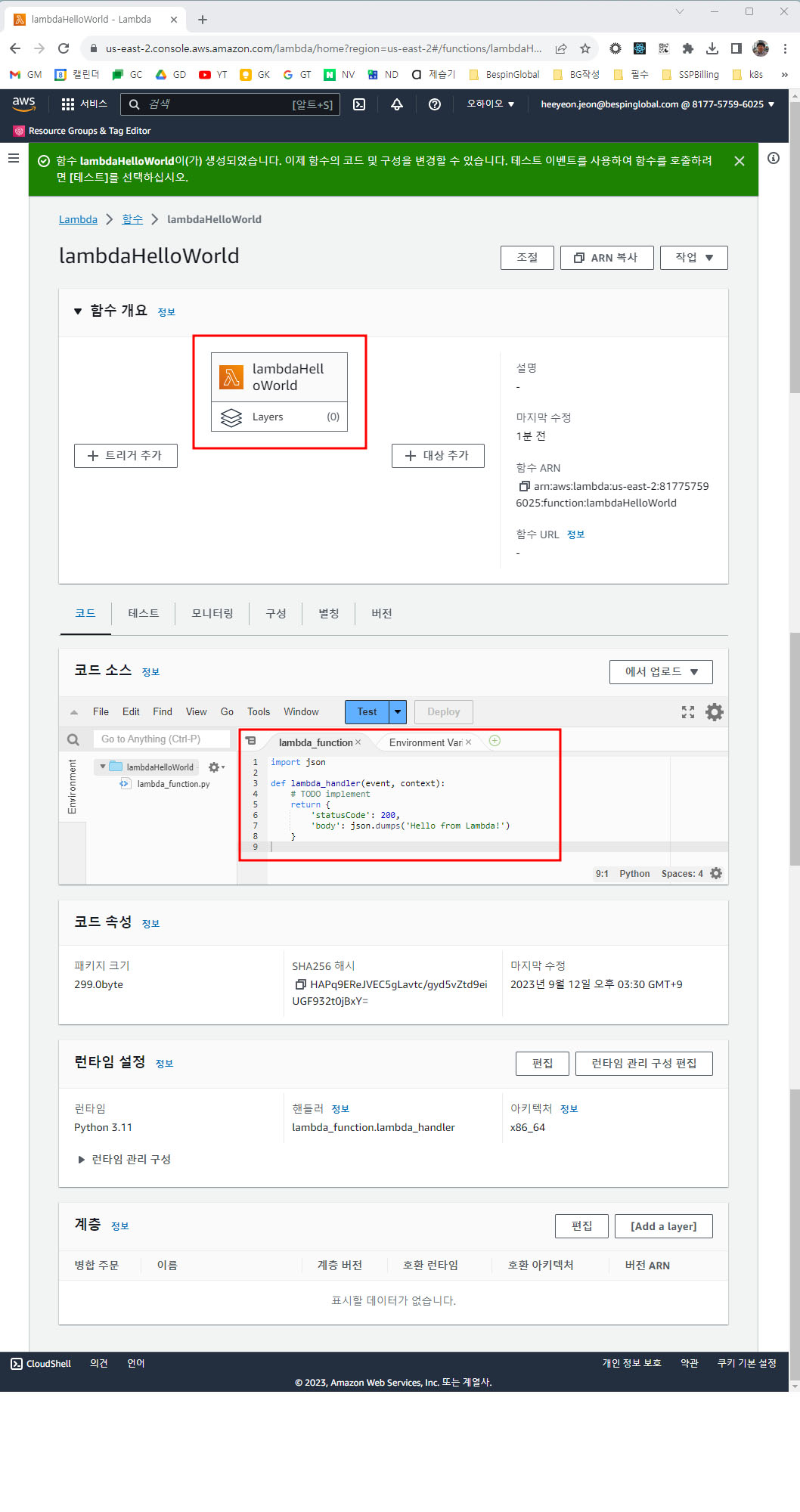
Task: Launch the CloudShell icon in top navbar
Action: coord(359,104)
